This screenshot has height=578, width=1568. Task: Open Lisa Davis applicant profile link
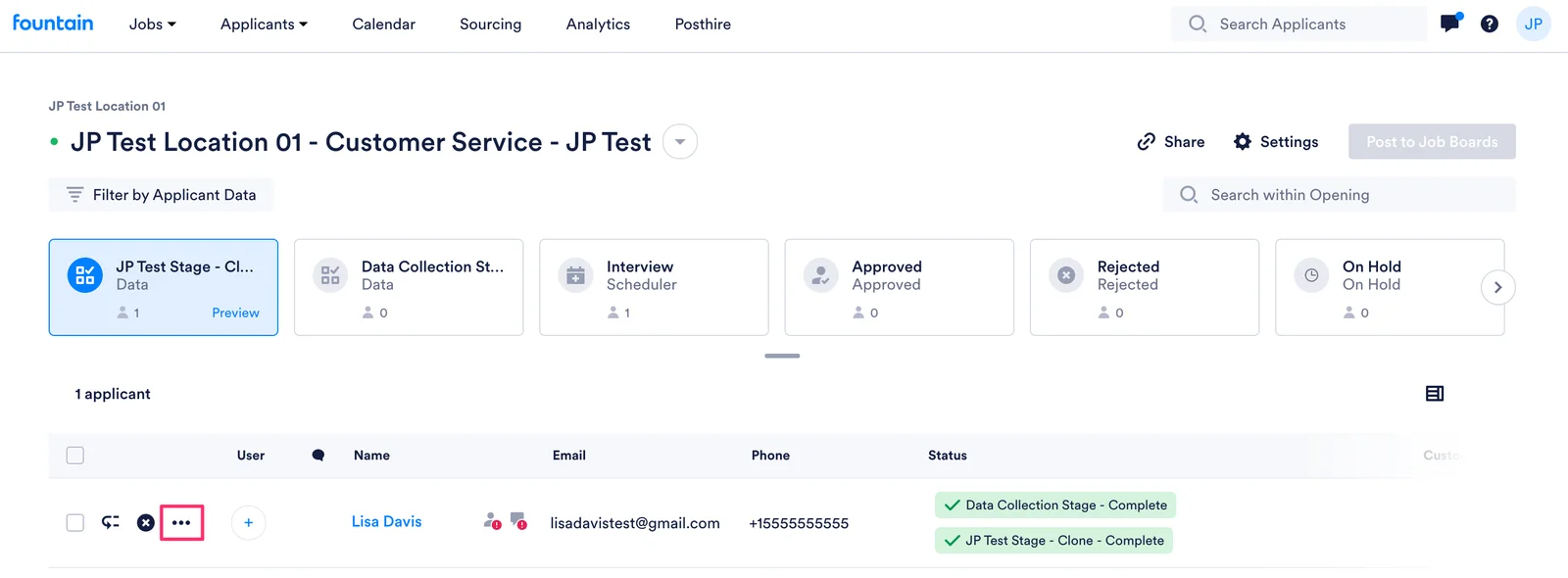click(387, 522)
